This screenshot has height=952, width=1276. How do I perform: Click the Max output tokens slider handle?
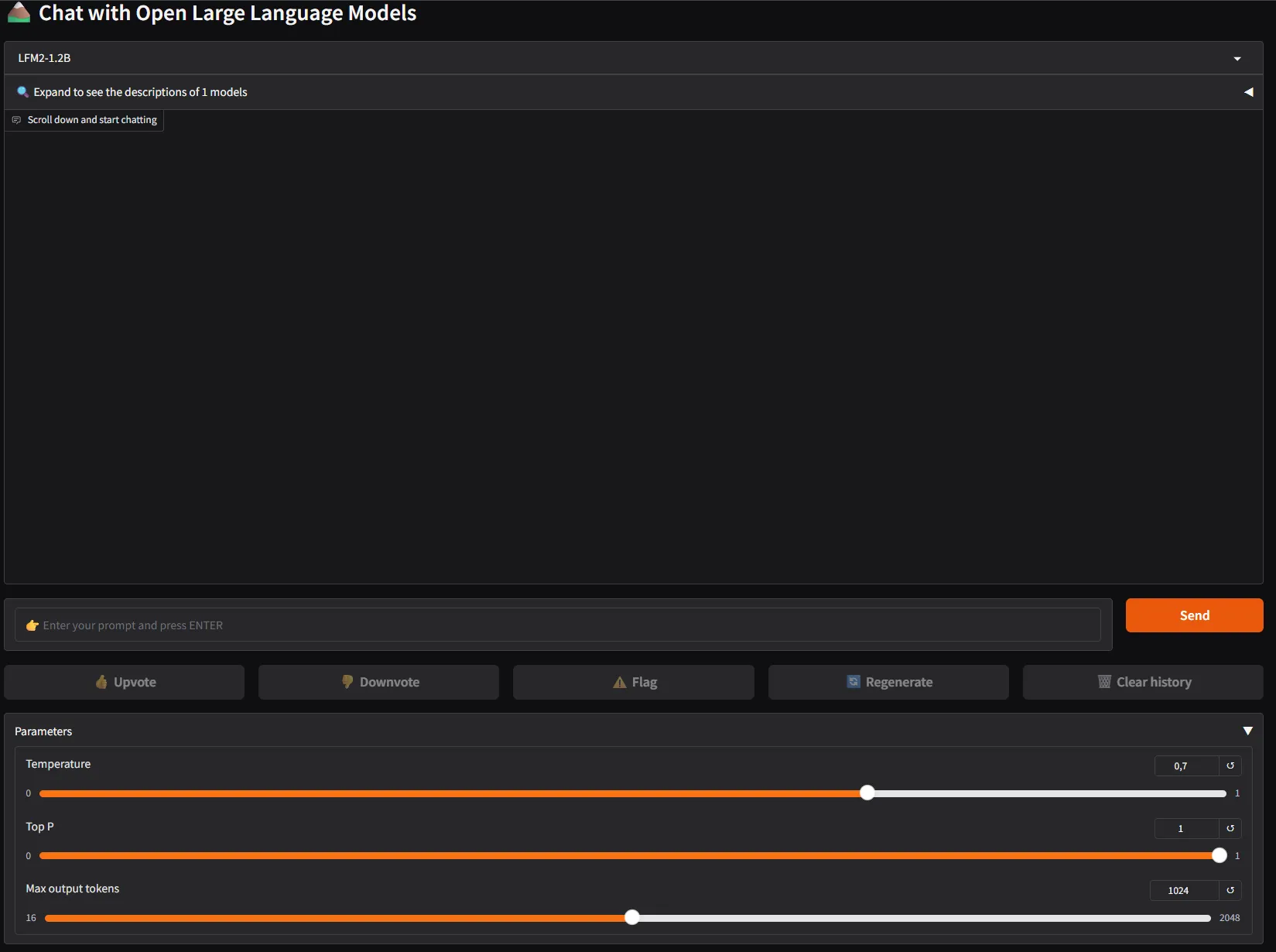coord(632,917)
